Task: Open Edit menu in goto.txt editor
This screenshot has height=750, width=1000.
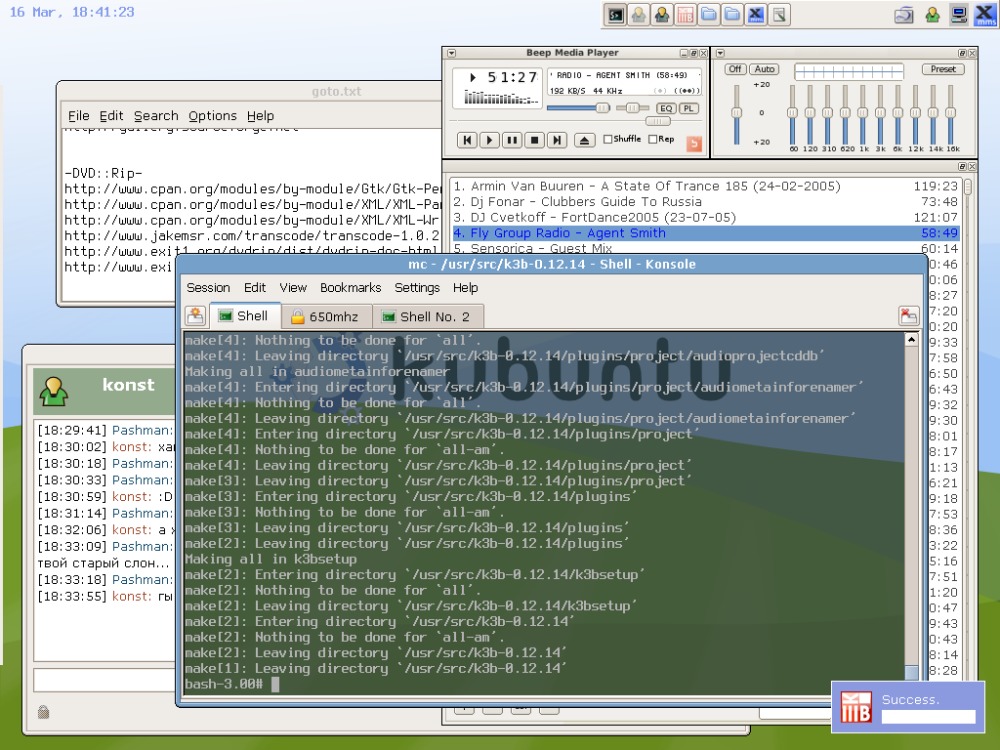Action: 111,116
